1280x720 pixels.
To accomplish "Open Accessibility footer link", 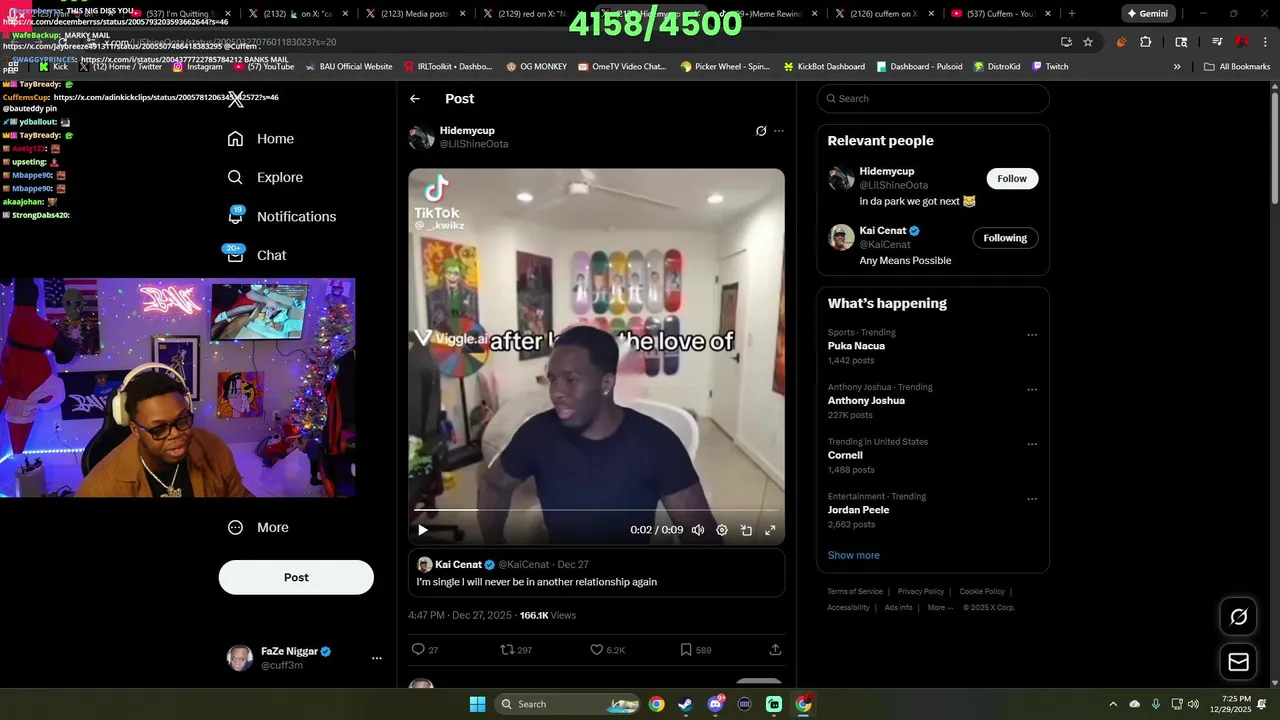I will pos(848,607).
